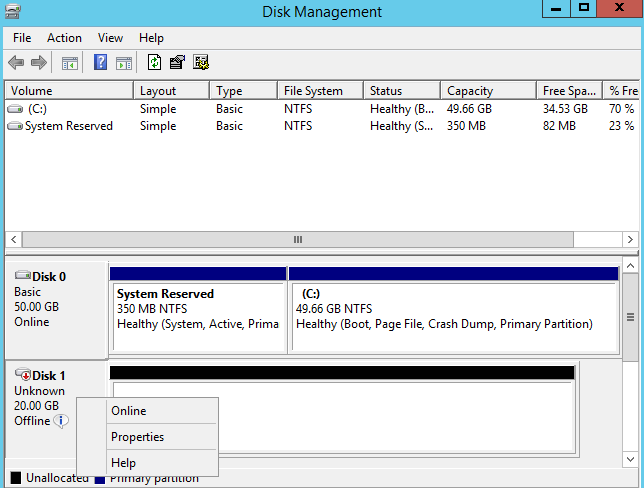Sort by the Volume column header
Screen dimensions: 644x488
[x=68, y=91]
